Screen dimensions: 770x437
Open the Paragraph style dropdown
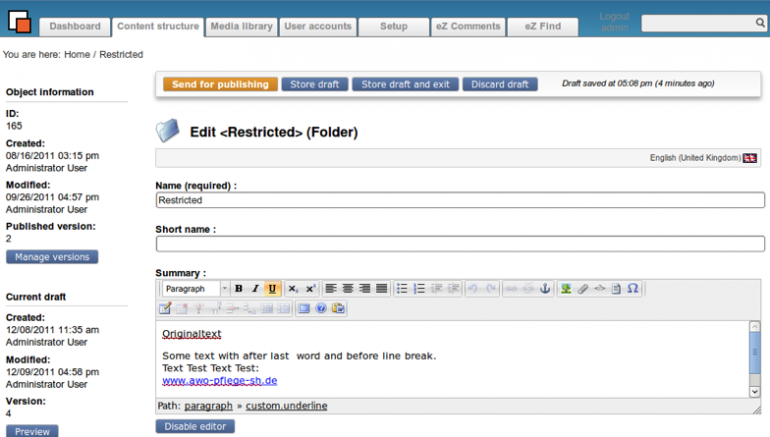click(196, 289)
